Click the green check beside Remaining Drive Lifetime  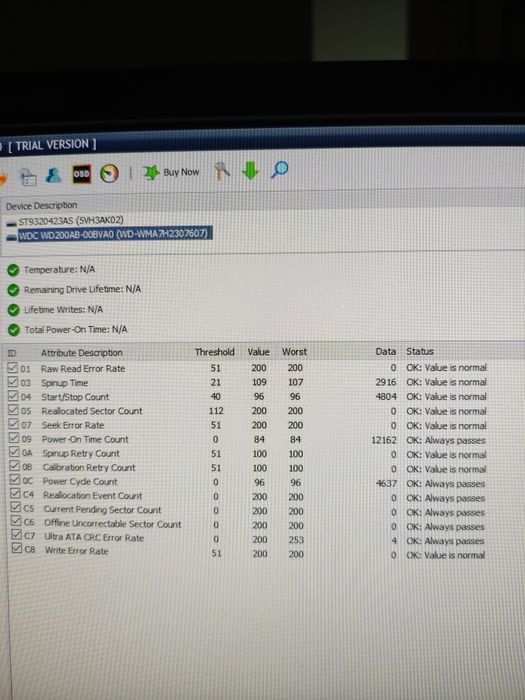13,290
